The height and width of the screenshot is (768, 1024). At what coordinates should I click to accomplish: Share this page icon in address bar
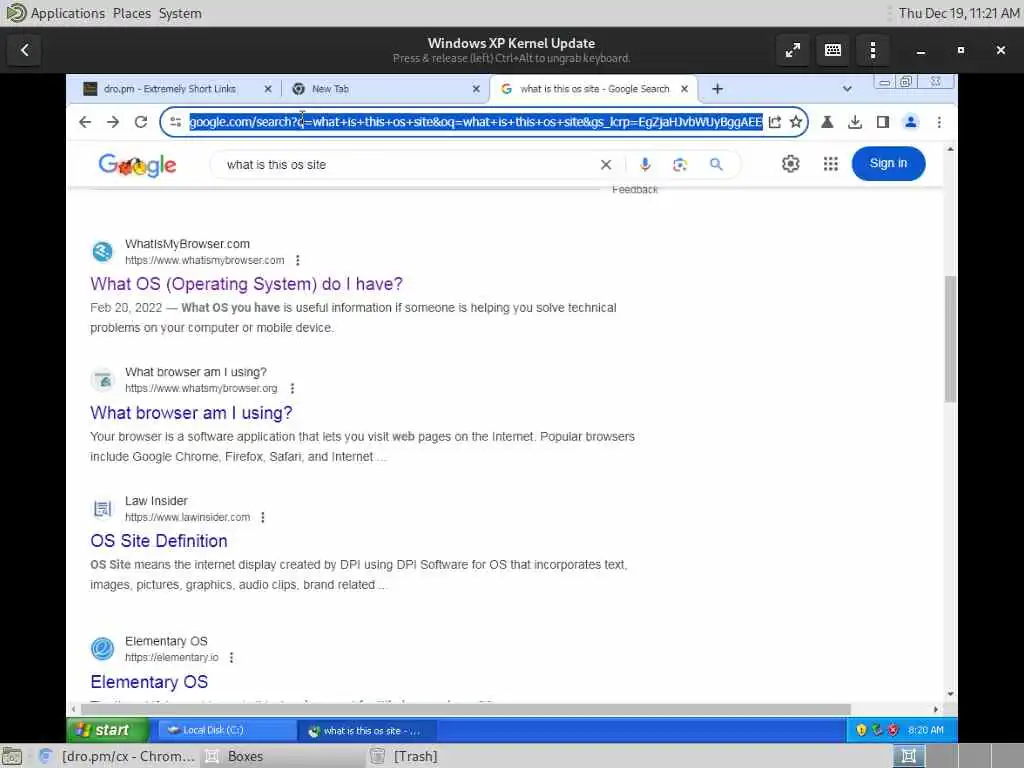pyautogui.click(x=775, y=122)
